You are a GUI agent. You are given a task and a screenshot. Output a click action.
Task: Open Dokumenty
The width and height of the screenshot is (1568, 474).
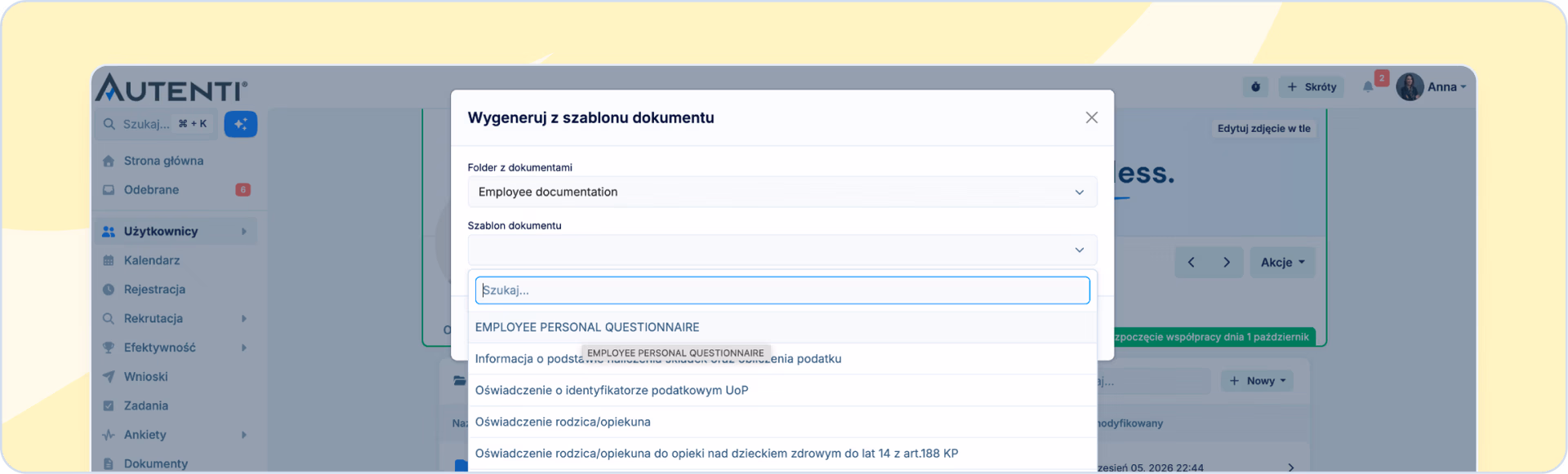point(155,463)
